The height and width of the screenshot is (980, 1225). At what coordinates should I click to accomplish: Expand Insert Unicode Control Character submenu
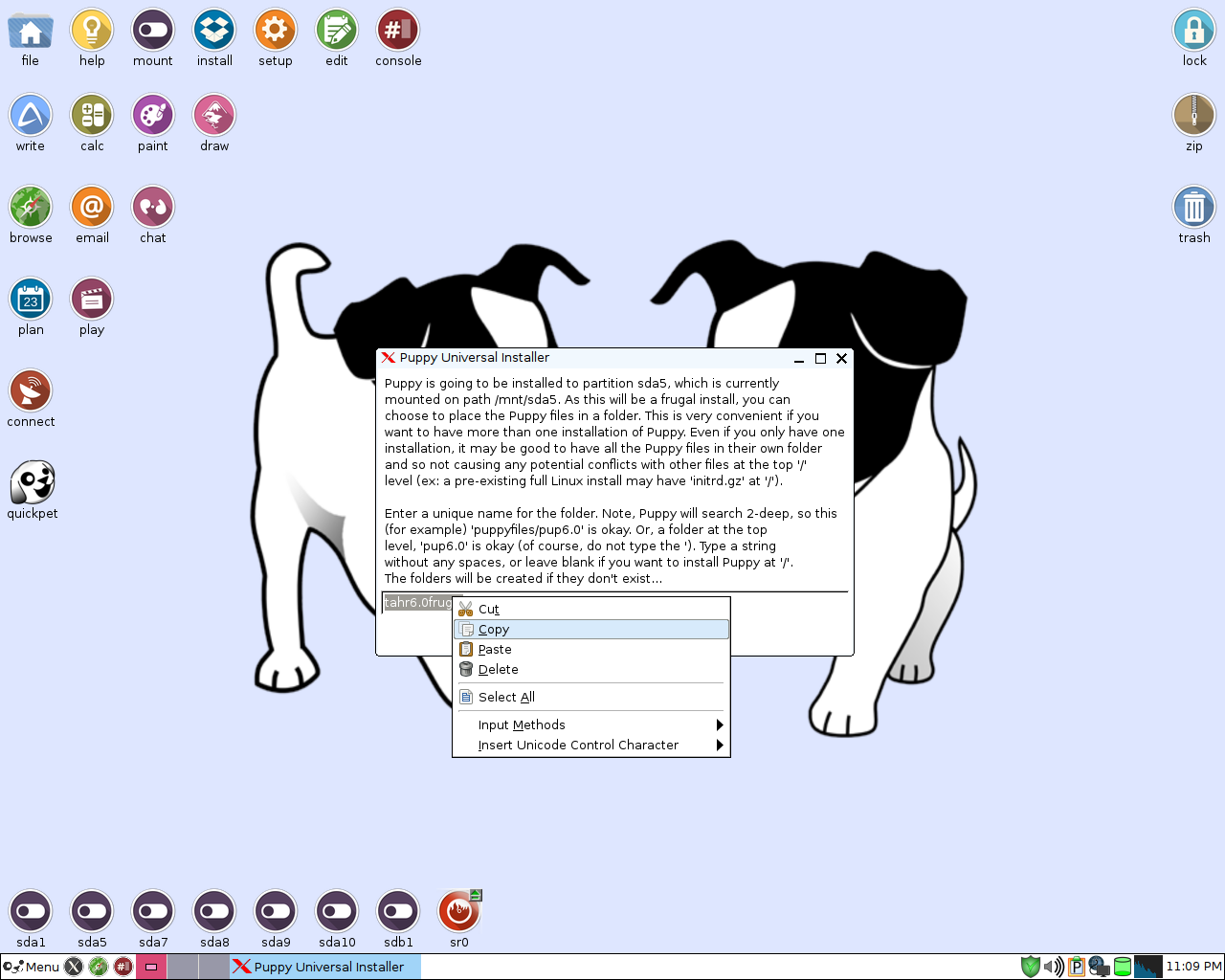pos(591,745)
